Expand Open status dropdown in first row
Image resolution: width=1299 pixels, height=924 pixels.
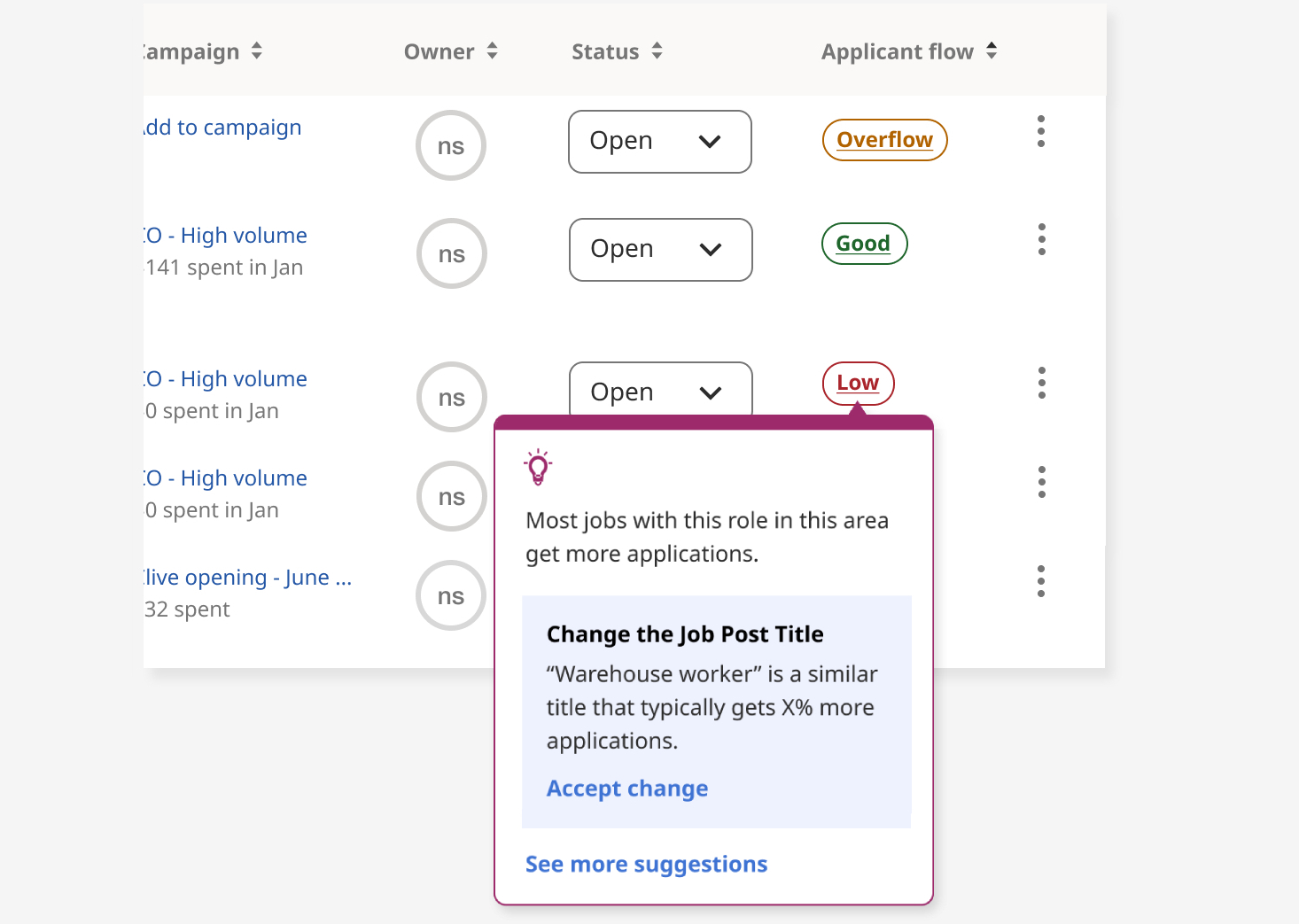660,142
